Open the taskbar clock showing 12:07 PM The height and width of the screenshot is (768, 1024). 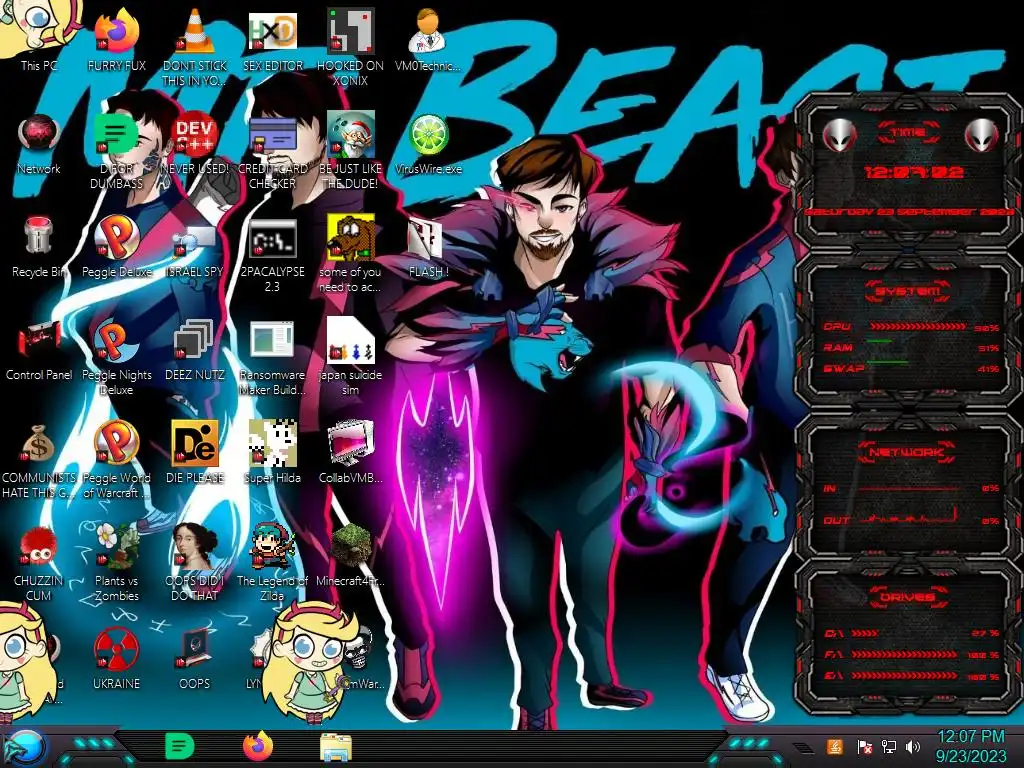pyautogui.click(x=971, y=747)
